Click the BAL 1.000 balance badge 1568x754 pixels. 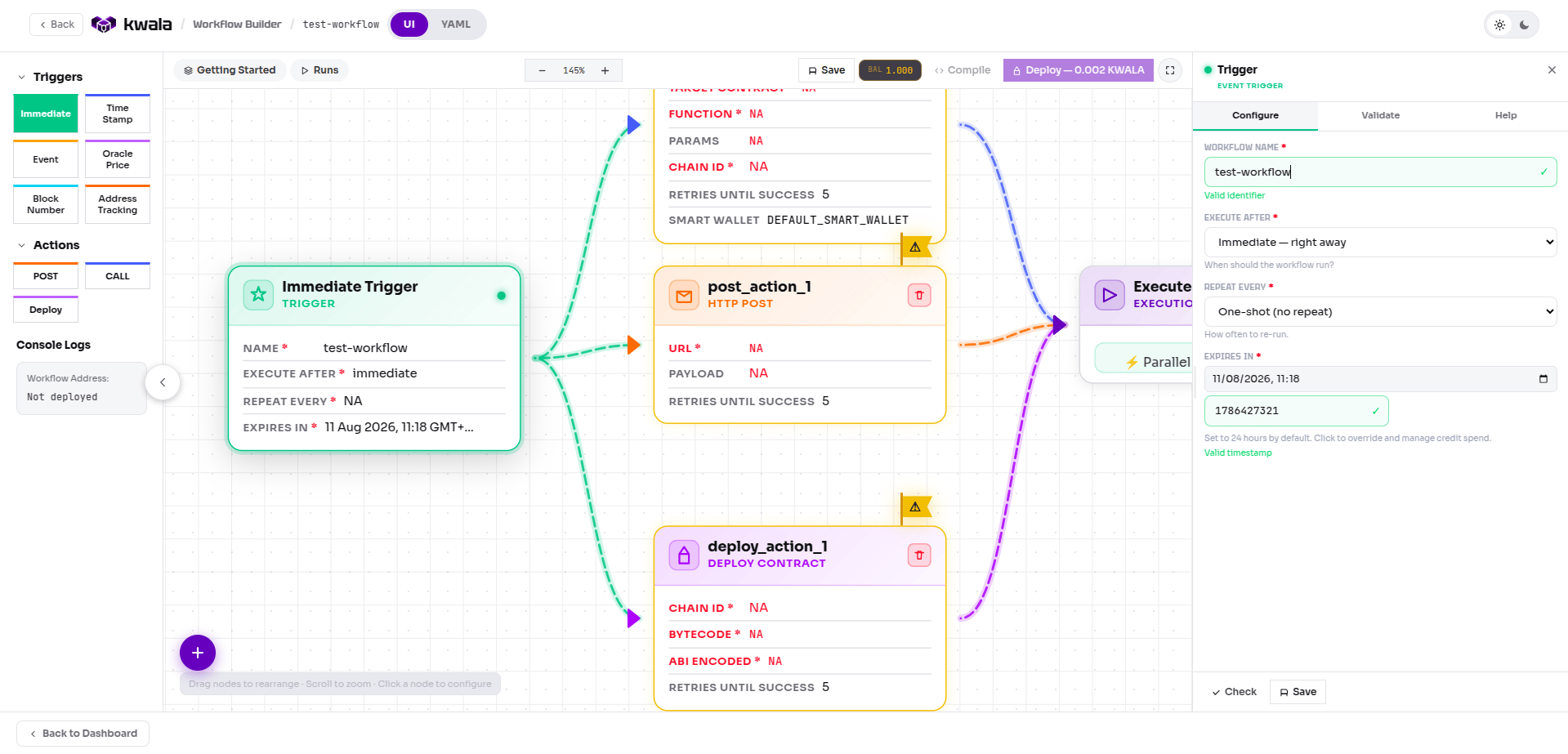click(x=890, y=70)
